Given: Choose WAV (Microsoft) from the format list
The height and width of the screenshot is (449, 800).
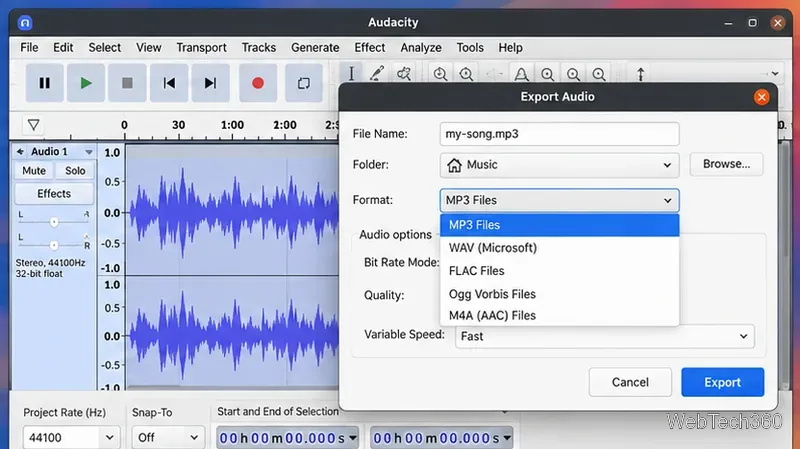Looking at the screenshot, I should point(559,248).
